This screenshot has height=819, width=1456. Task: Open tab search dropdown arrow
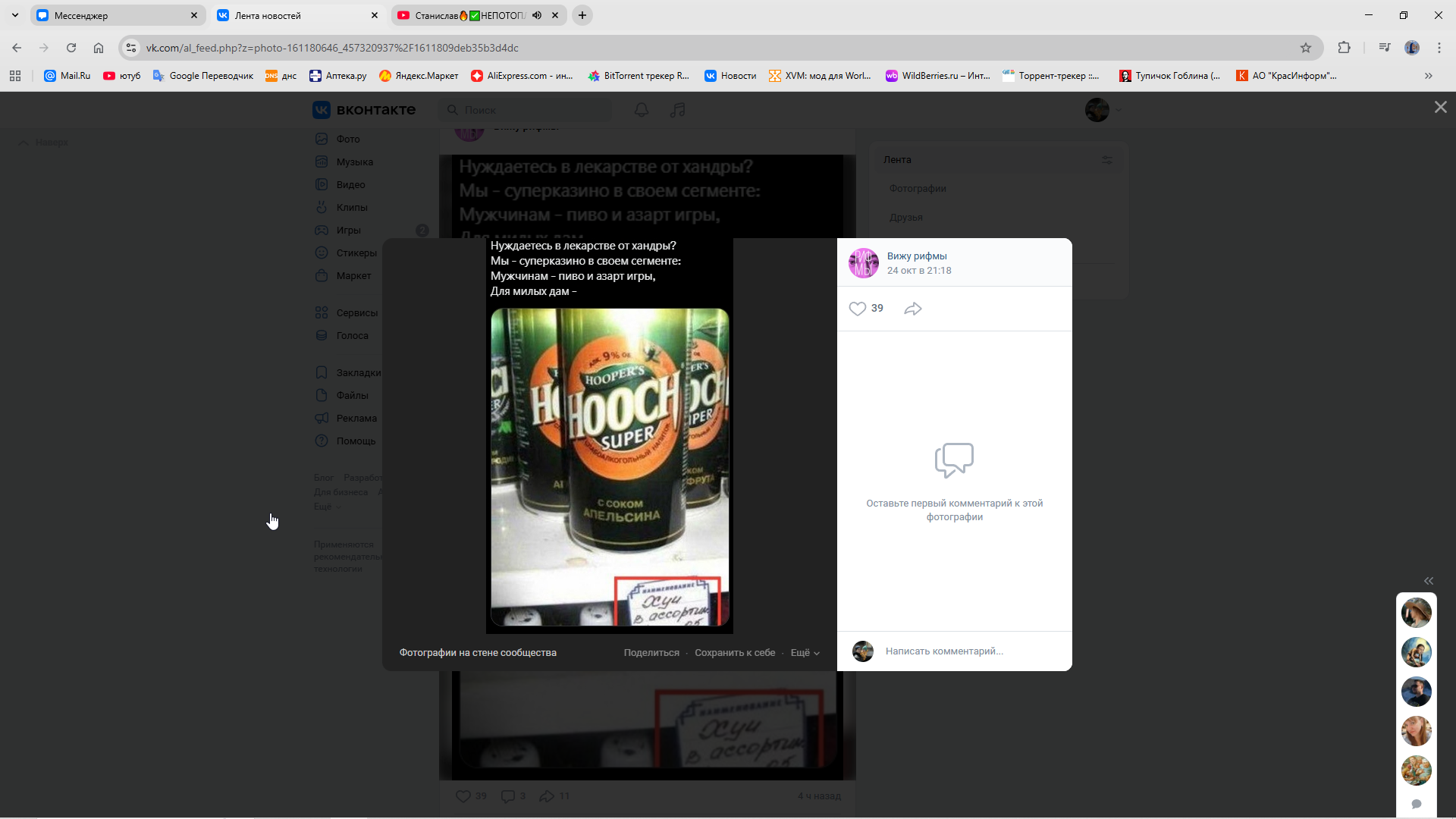click(x=15, y=15)
